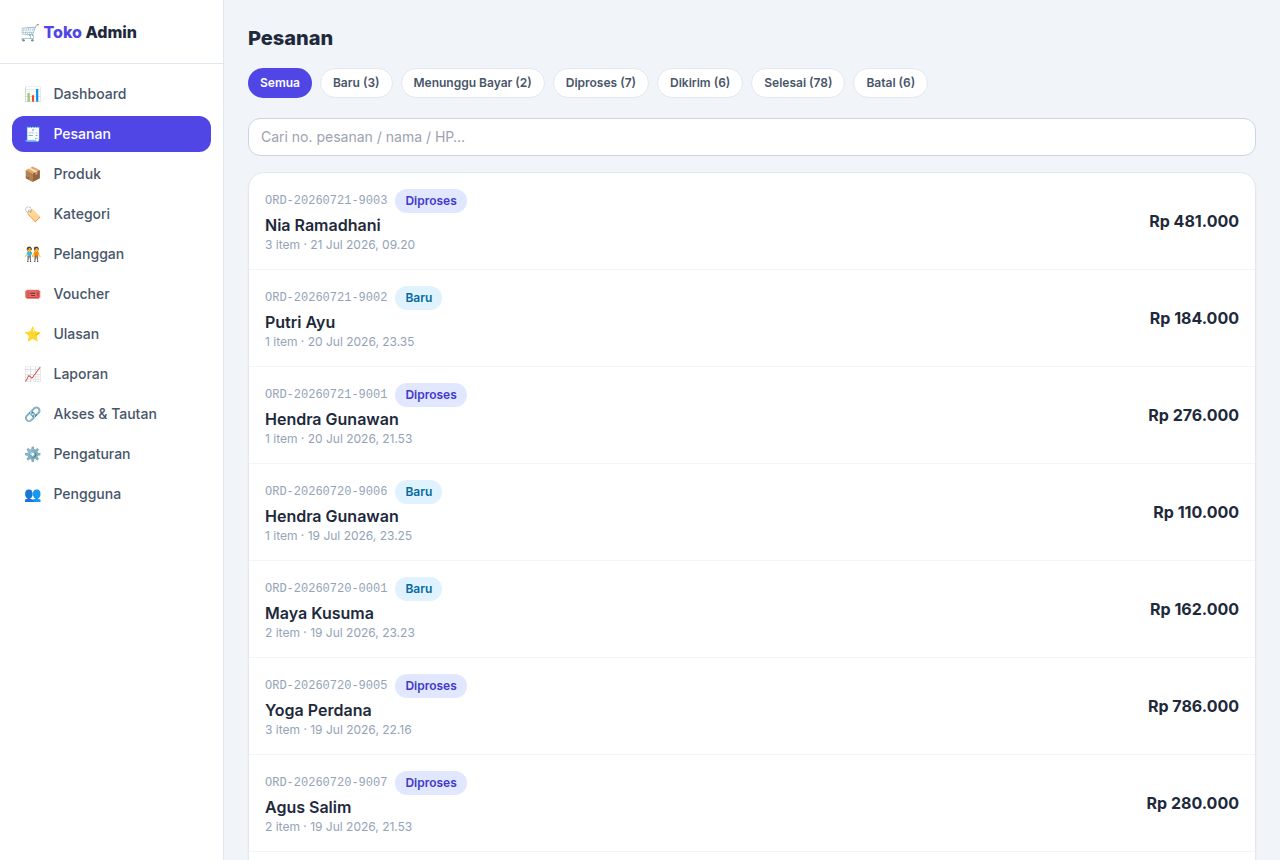Open the Voucher section

pyautogui.click(x=111, y=294)
